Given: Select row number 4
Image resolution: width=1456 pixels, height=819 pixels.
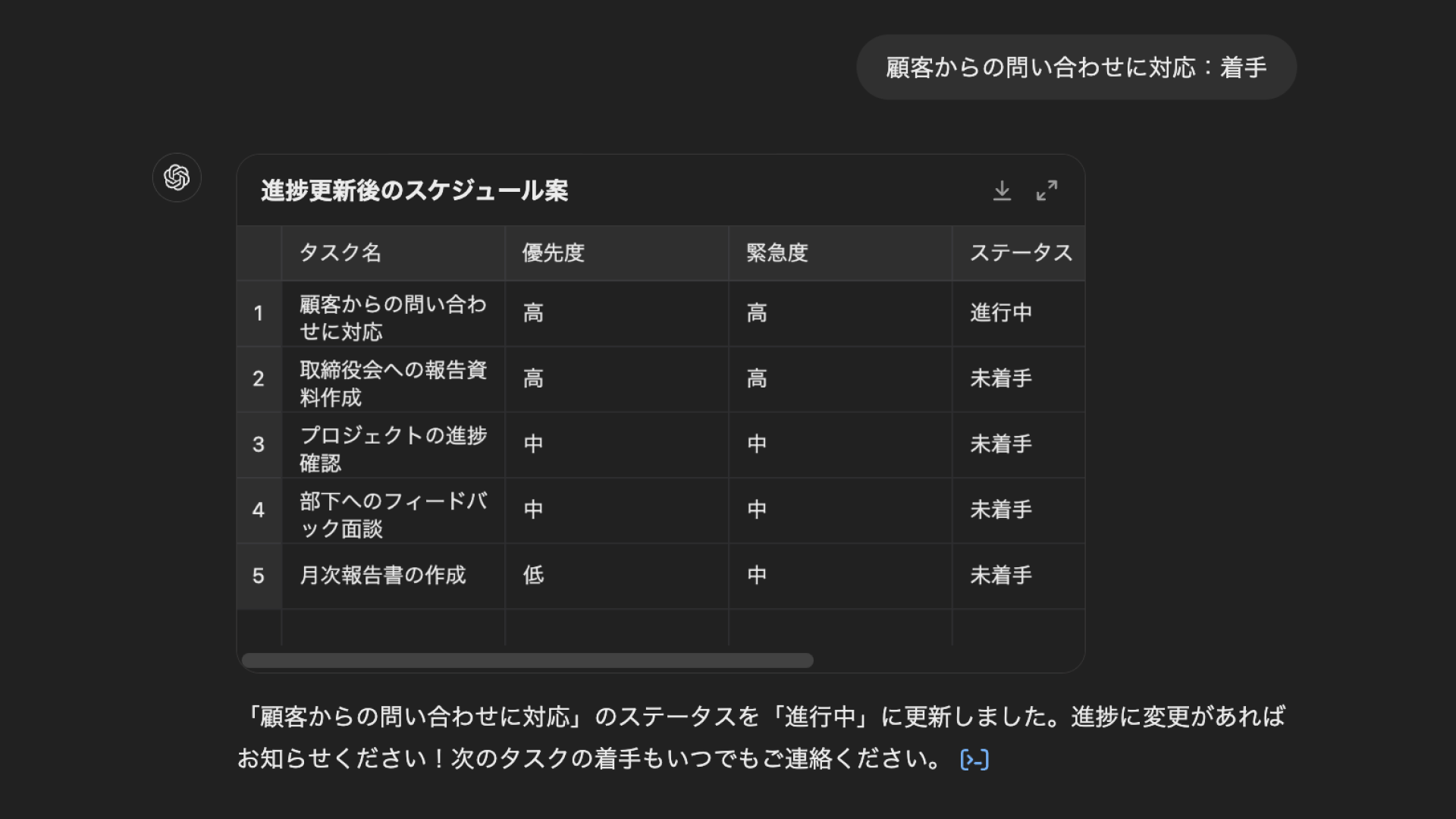Looking at the screenshot, I should coord(259,510).
